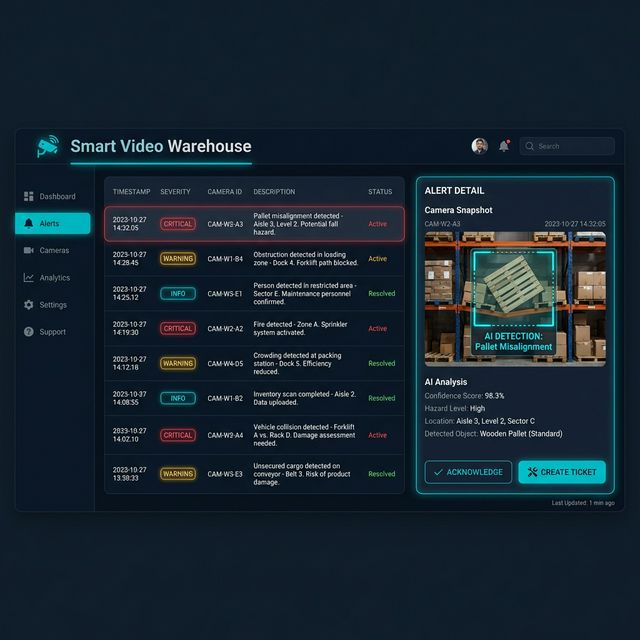Sort by CAMERA ID column header
The image size is (640, 640).
(x=224, y=192)
